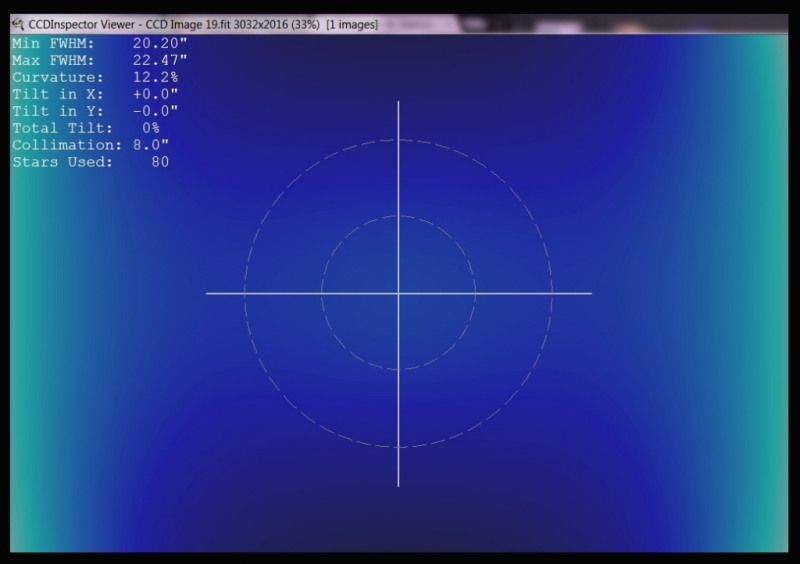The width and height of the screenshot is (800, 564).
Task: Click the CCDInspector app icon in title bar
Action: coord(18,24)
